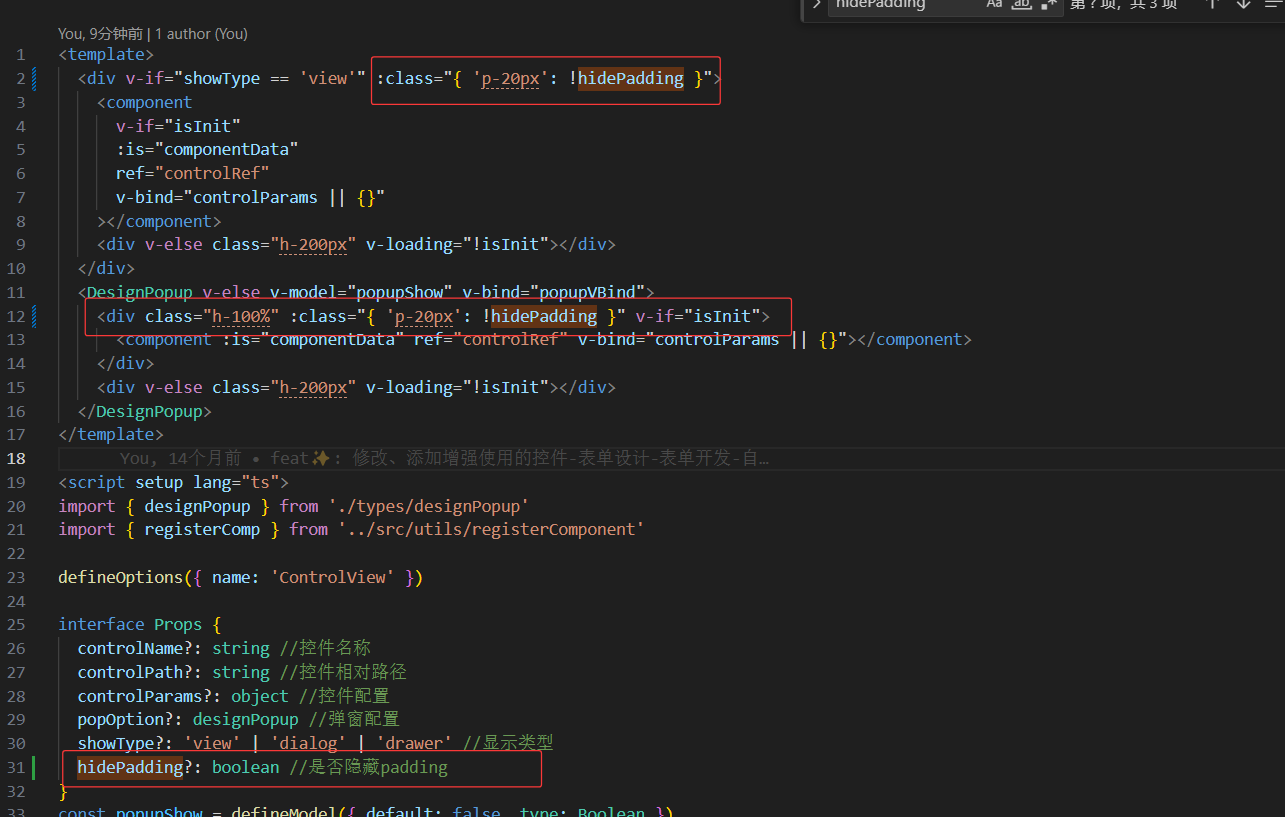Expand the Replace row in find widget
1285x817 pixels.
click(x=816, y=4)
